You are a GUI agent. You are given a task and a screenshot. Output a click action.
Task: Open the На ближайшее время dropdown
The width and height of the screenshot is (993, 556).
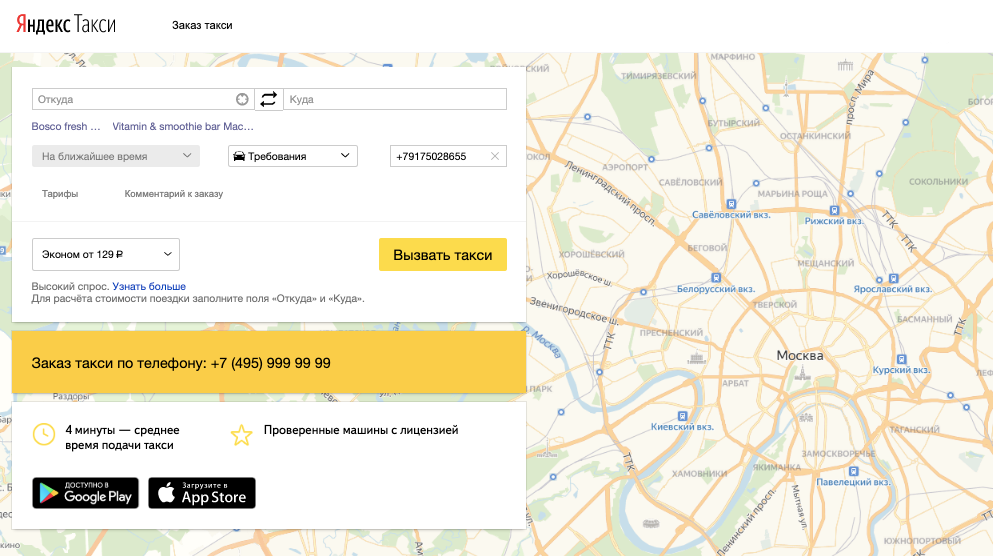tap(116, 156)
